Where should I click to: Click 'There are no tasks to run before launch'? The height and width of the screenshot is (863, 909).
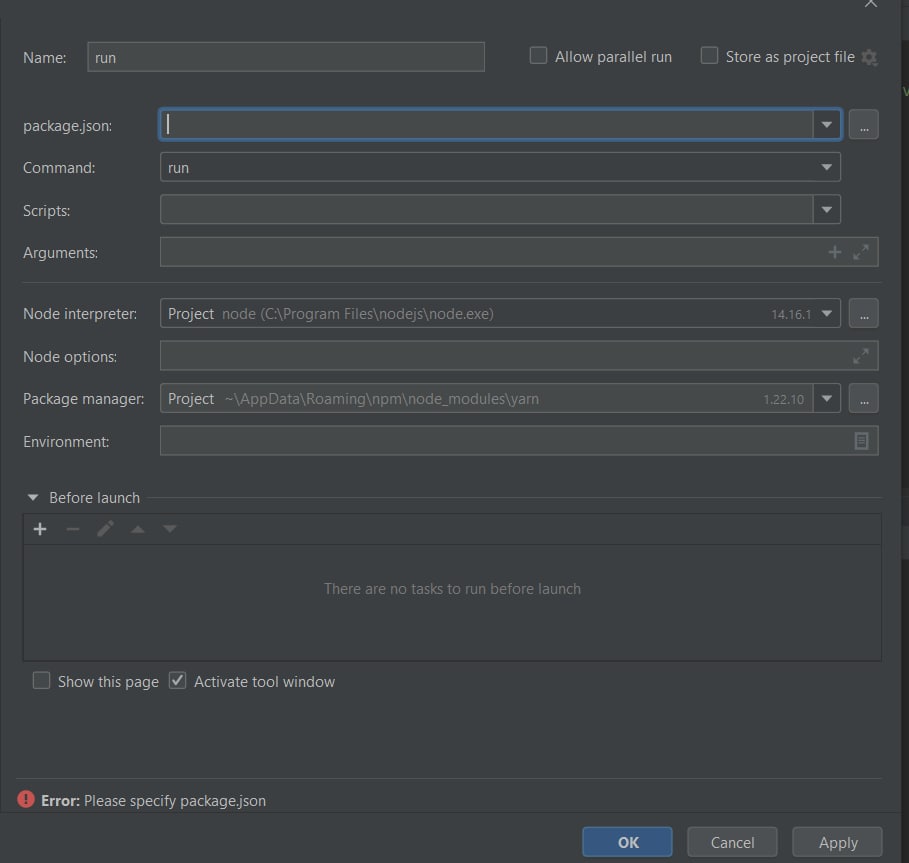[x=452, y=589]
